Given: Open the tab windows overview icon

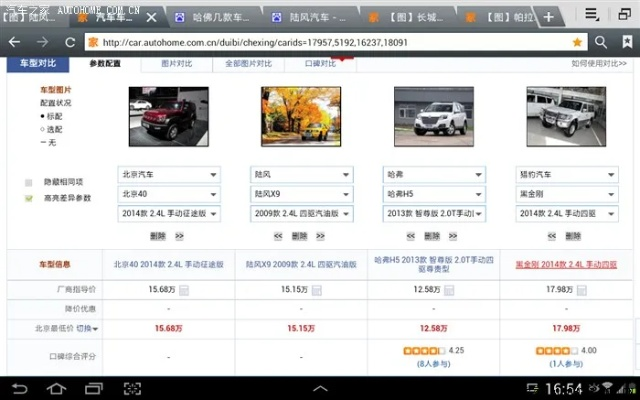Looking at the screenshot, I should pyautogui.click(x=624, y=15).
